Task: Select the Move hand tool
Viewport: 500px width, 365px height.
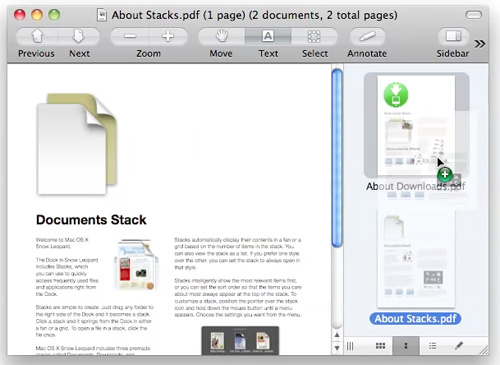Action: click(221, 36)
